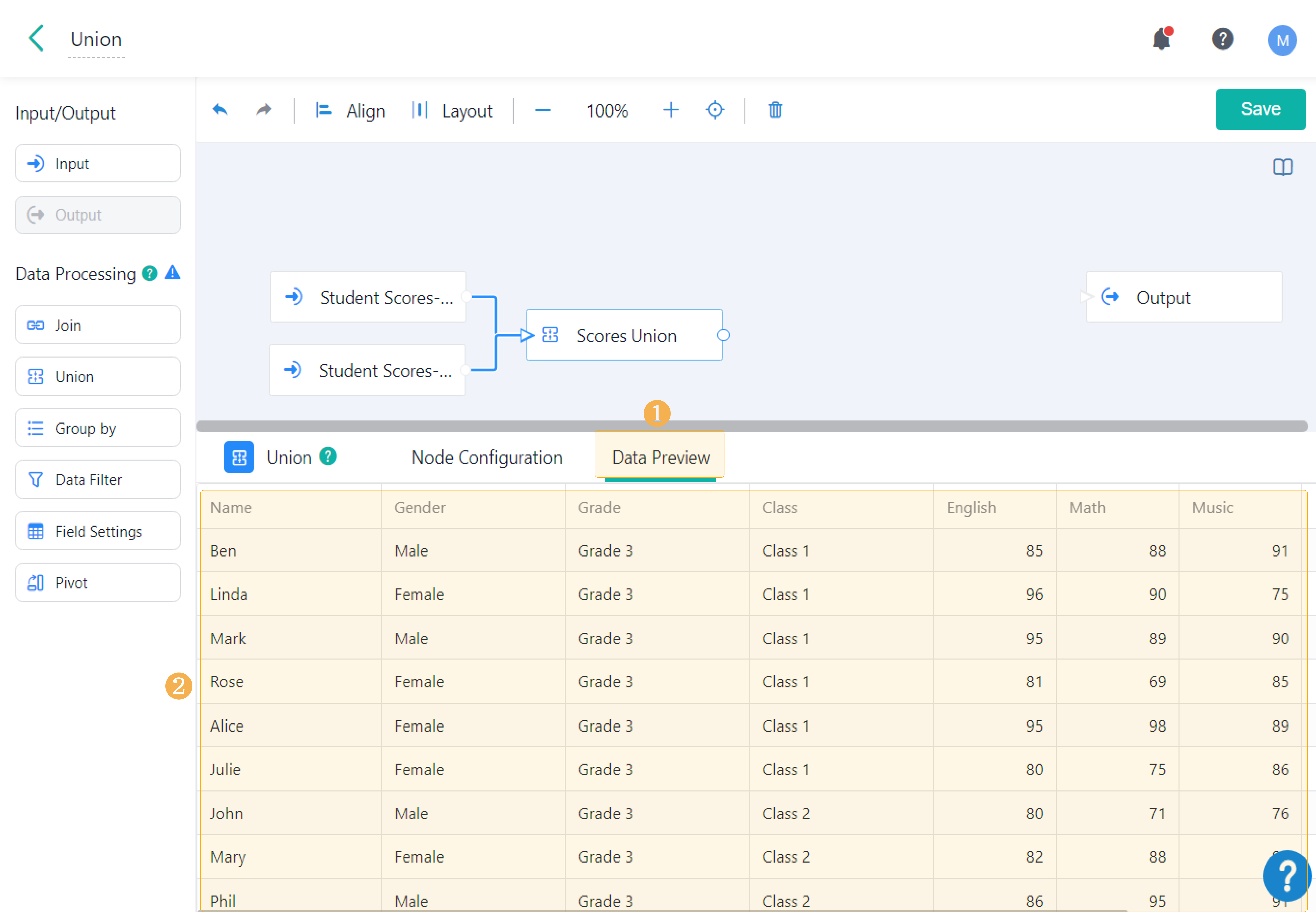Screen dimensions: 1316x912
Task: Add a Field Settings node
Action: 98,531
